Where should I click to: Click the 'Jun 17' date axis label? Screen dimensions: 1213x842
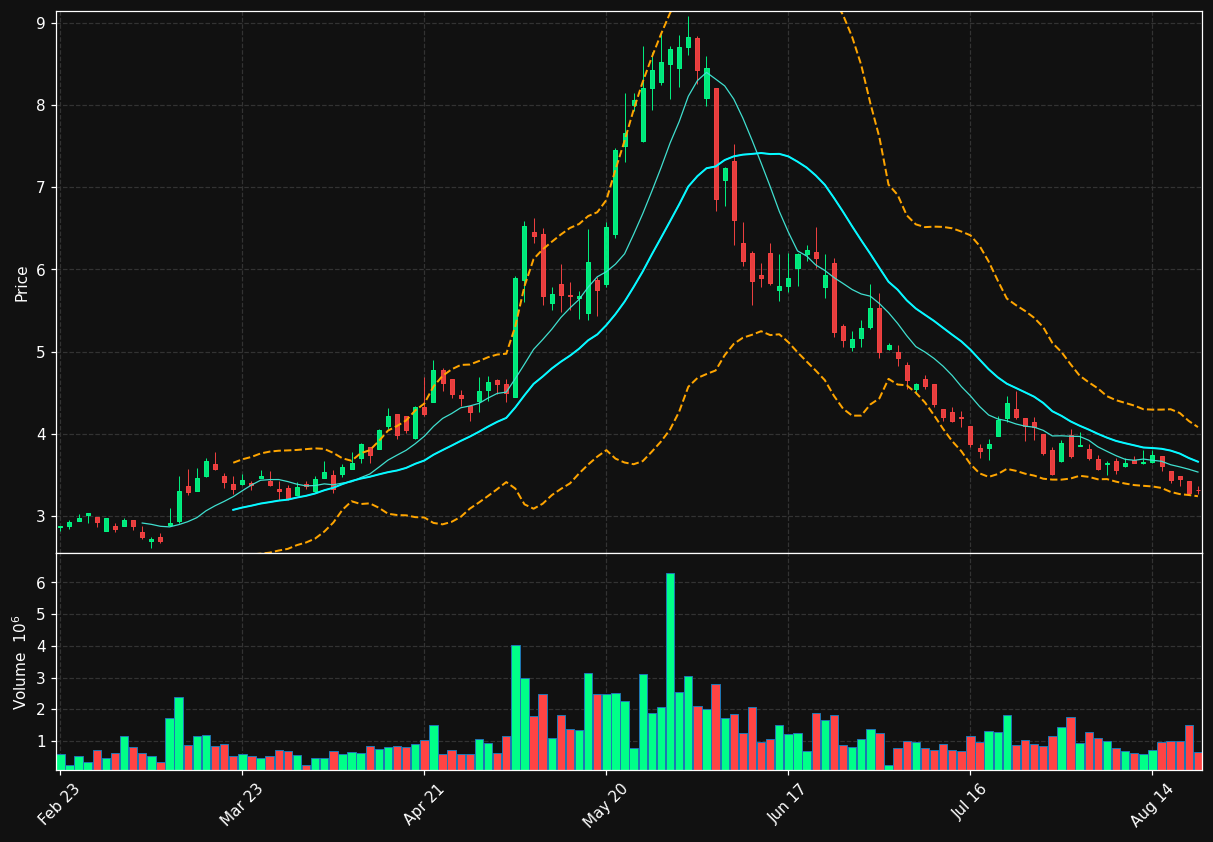pos(788,804)
